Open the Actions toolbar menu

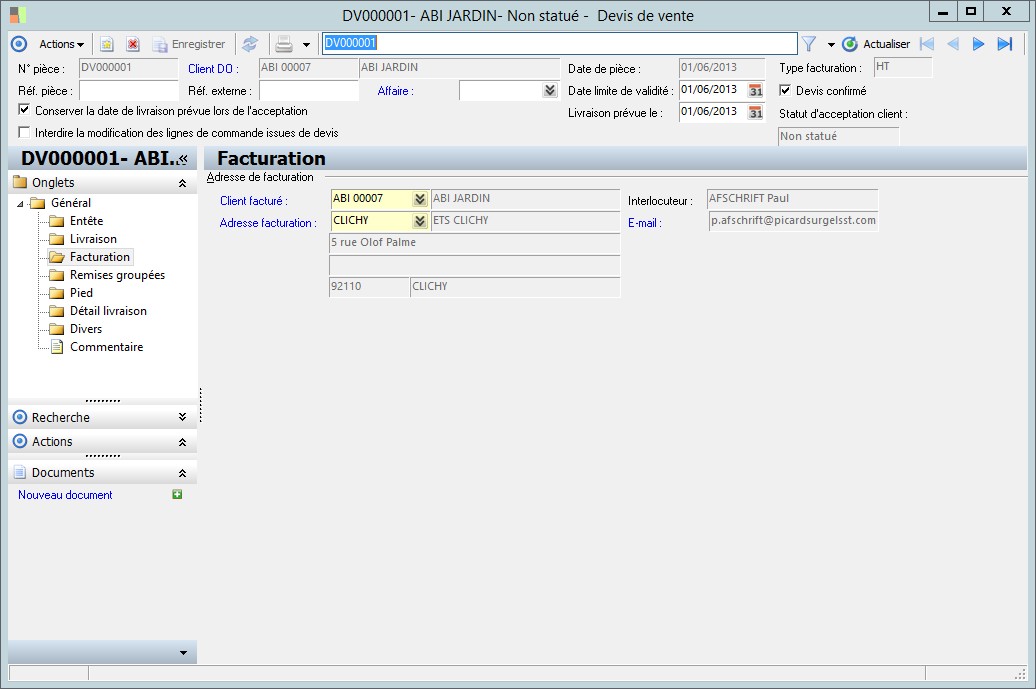60,44
